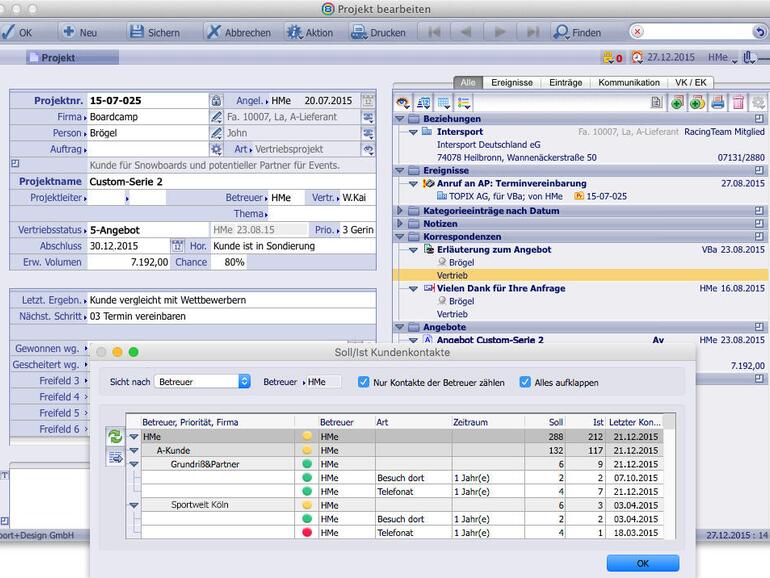Switch to the Ereignisse tab
The width and height of the screenshot is (770, 578).
[x=511, y=83]
